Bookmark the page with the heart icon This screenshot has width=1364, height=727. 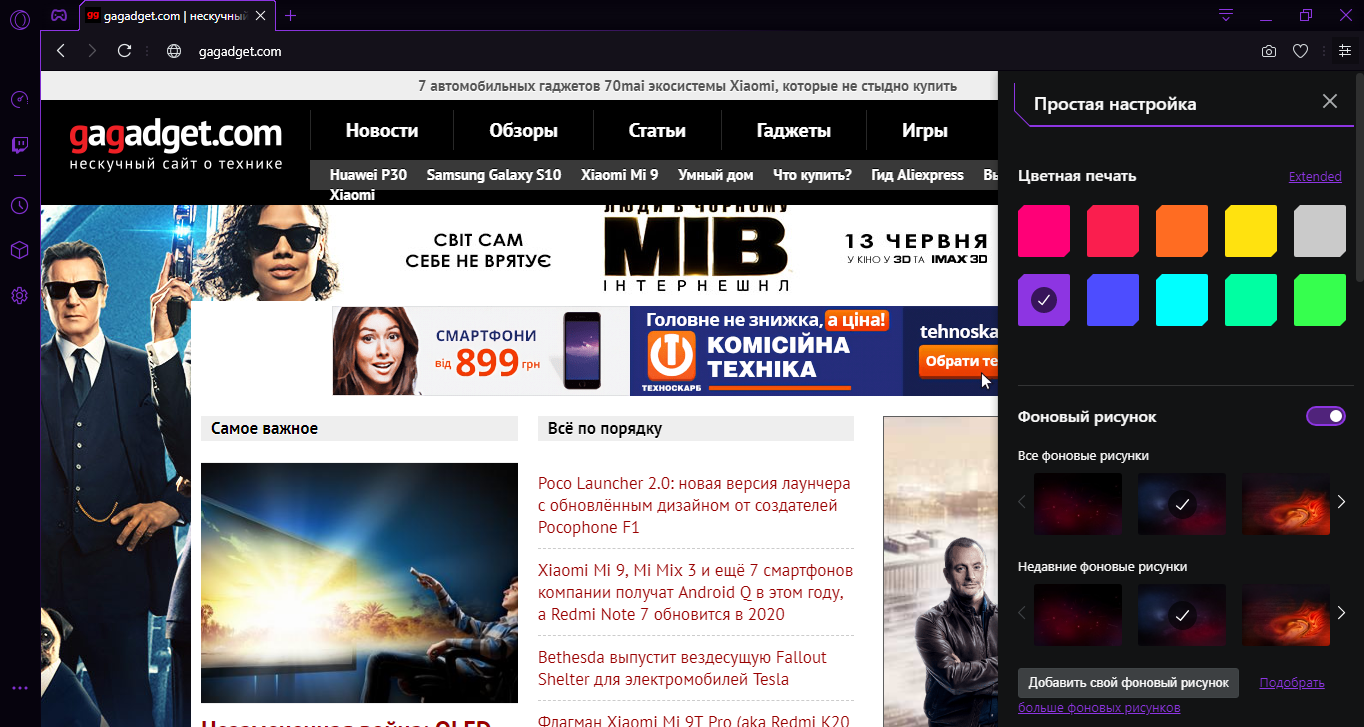point(1300,51)
